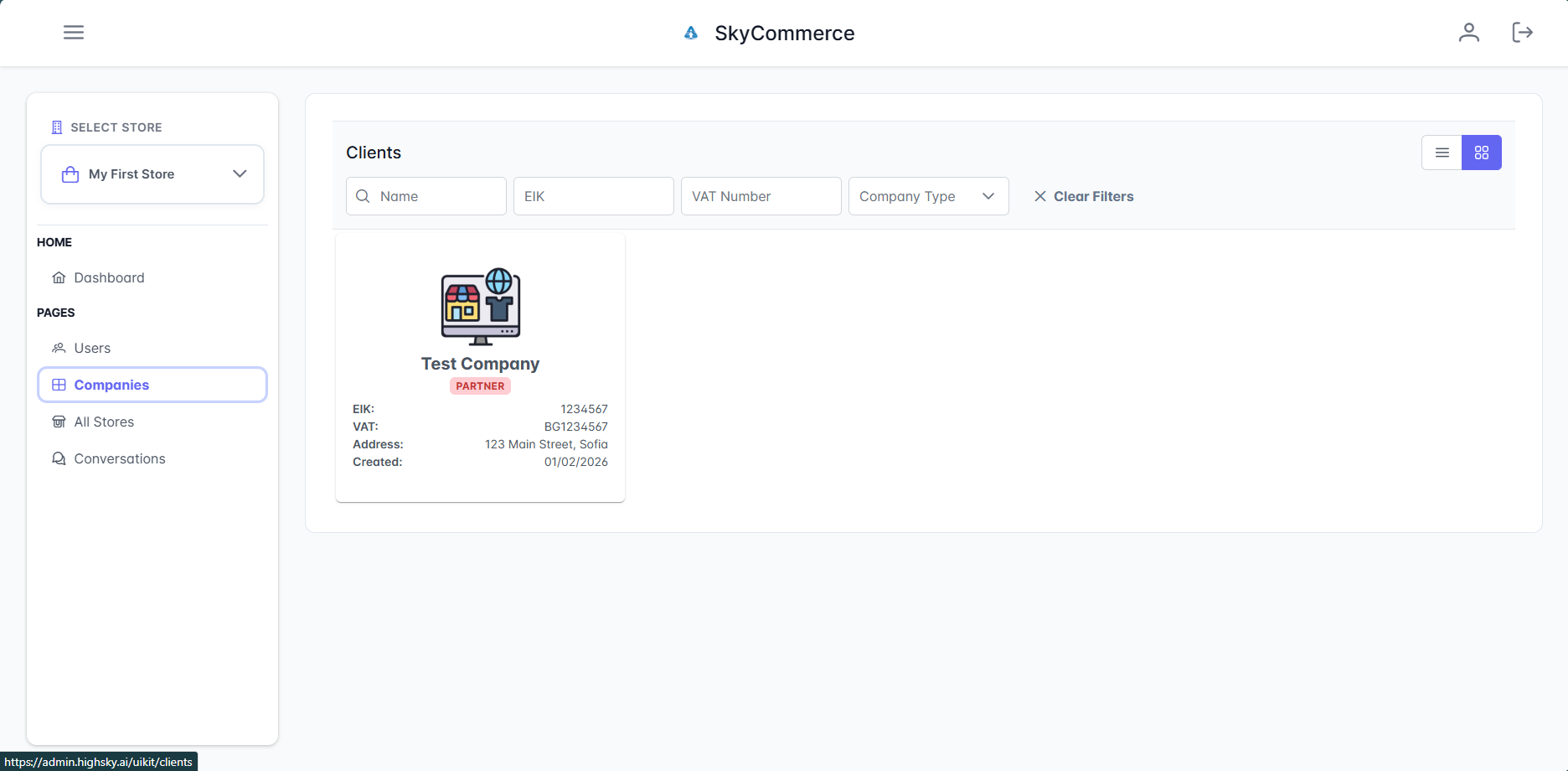Viewport: 1568px width, 771px height.
Task: Click the shopping bag store icon
Action: [x=70, y=174]
